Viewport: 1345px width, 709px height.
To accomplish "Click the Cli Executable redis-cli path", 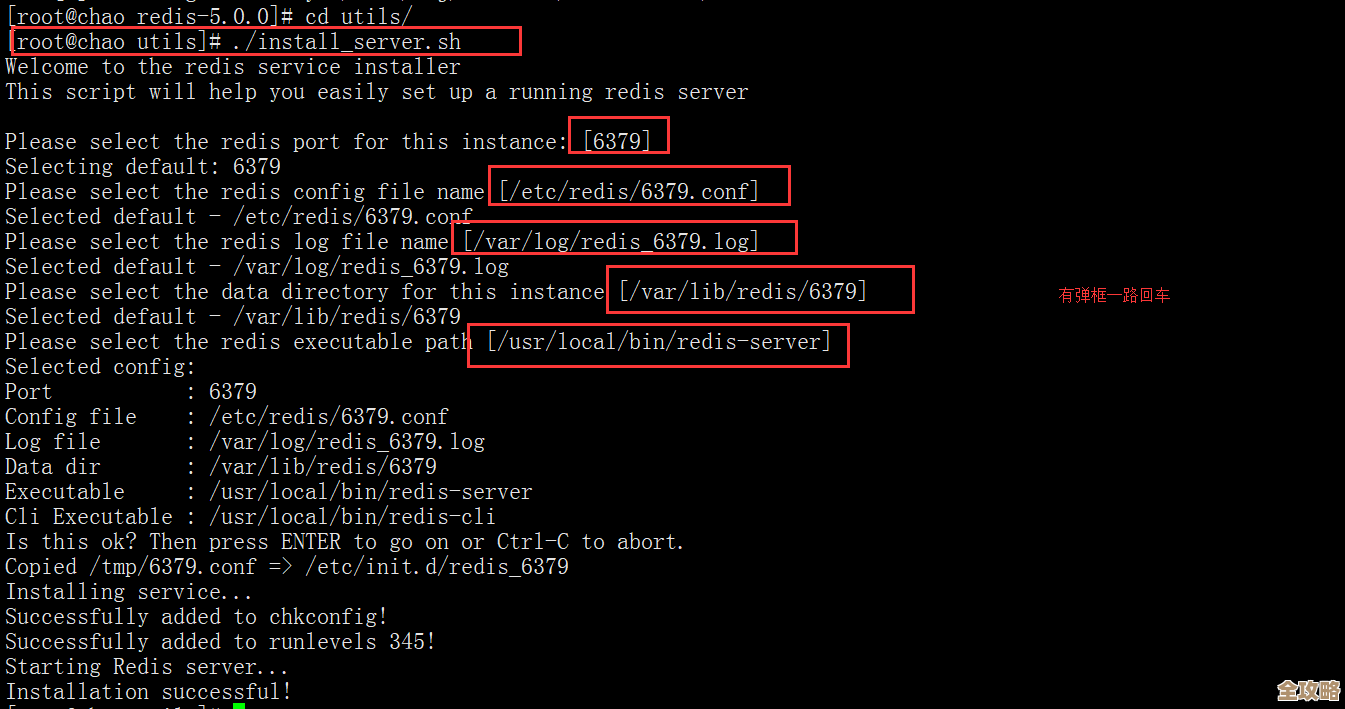I will (x=352, y=517).
